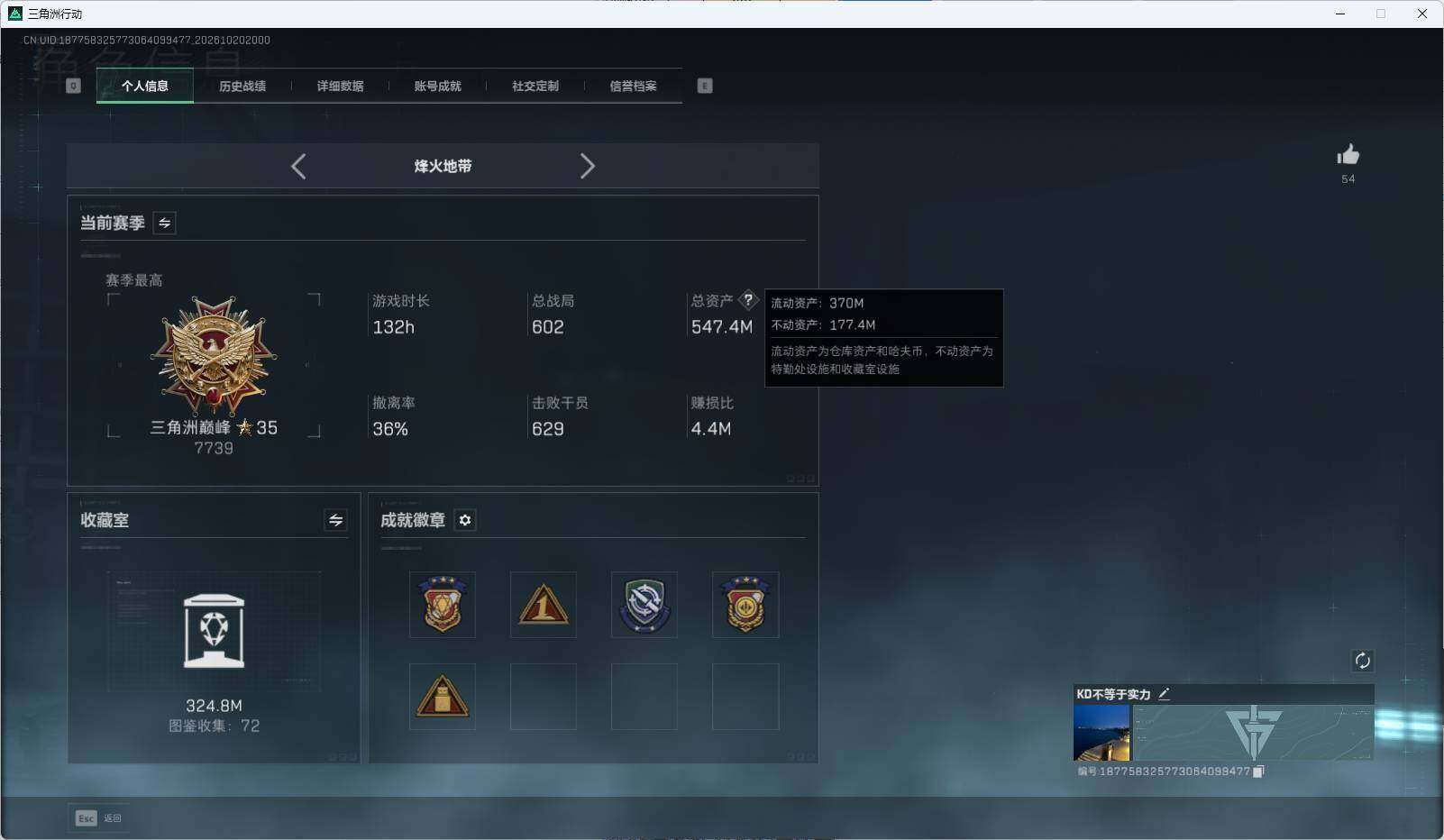
Task: Edit the KD不等于实力 signature pencil icon
Action: point(1164,694)
